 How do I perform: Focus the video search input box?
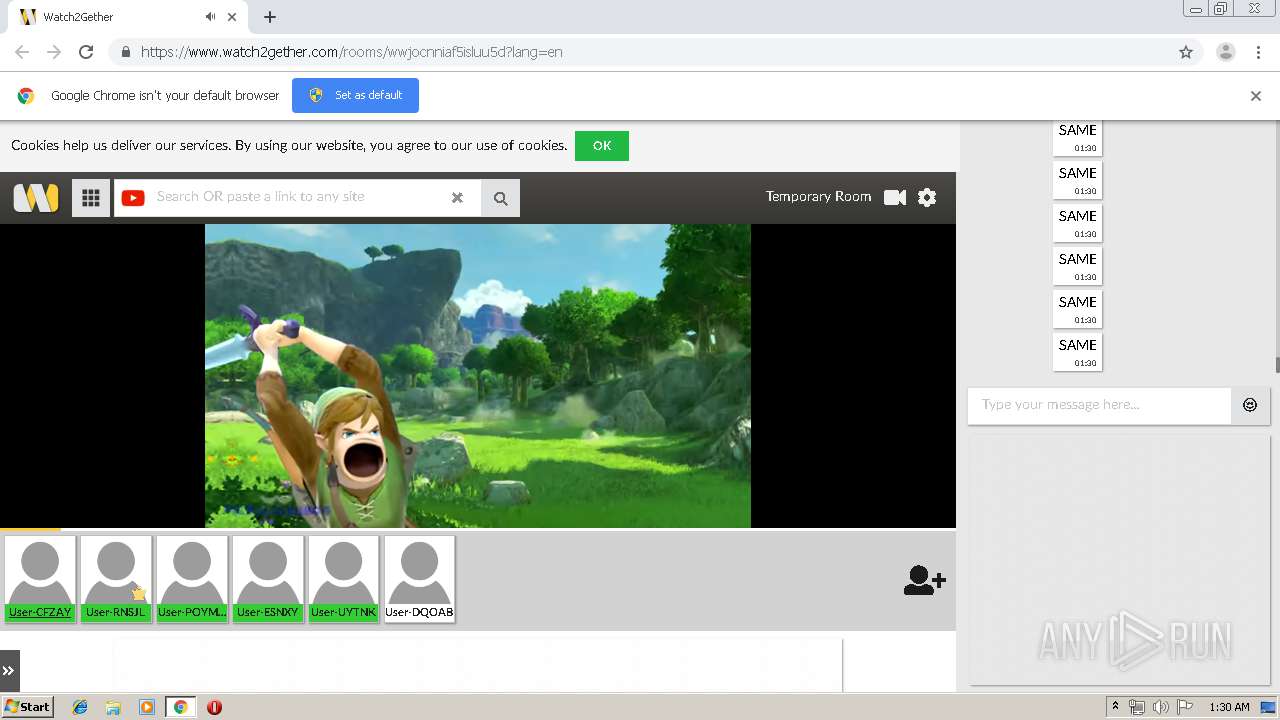point(299,197)
